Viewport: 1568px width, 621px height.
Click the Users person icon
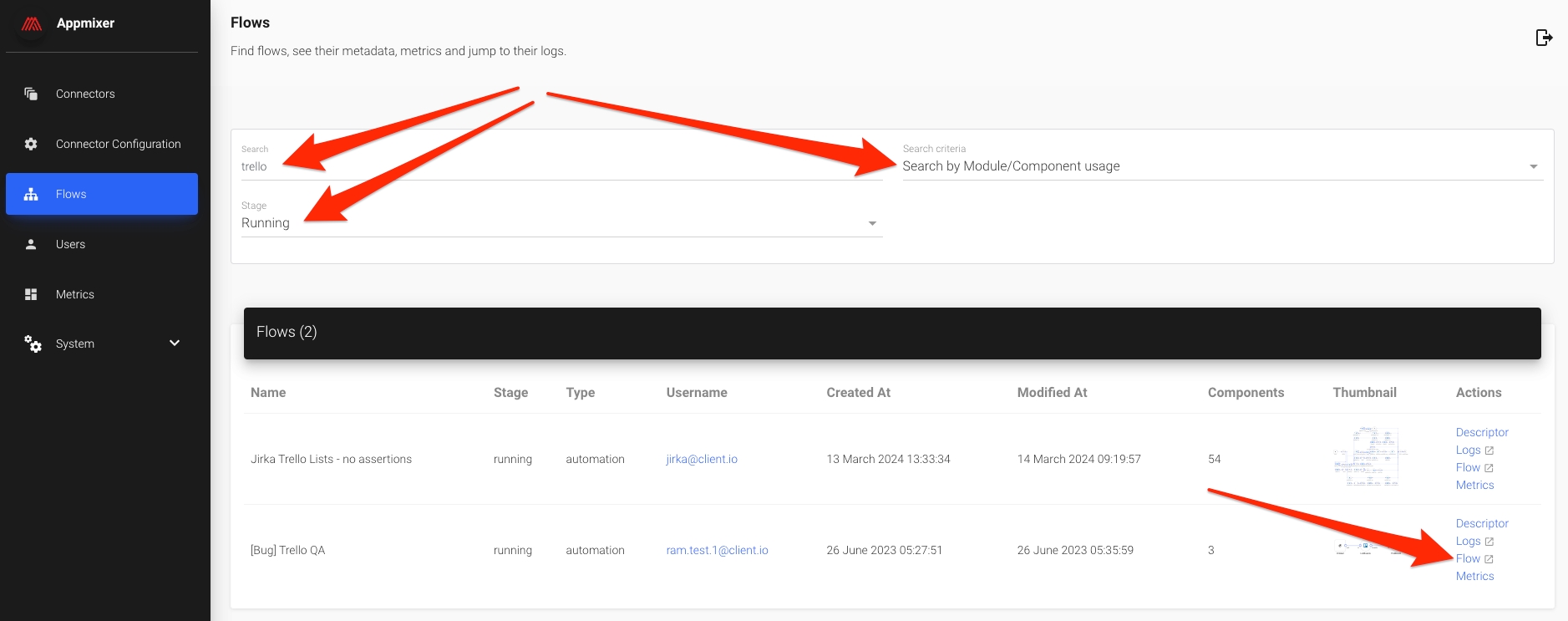click(31, 244)
